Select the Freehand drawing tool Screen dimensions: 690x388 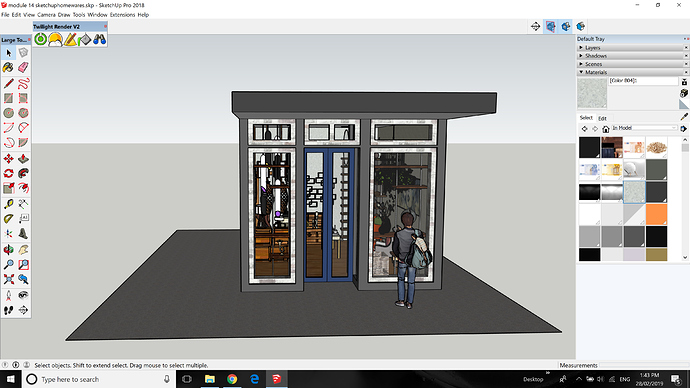coord(23,83)
